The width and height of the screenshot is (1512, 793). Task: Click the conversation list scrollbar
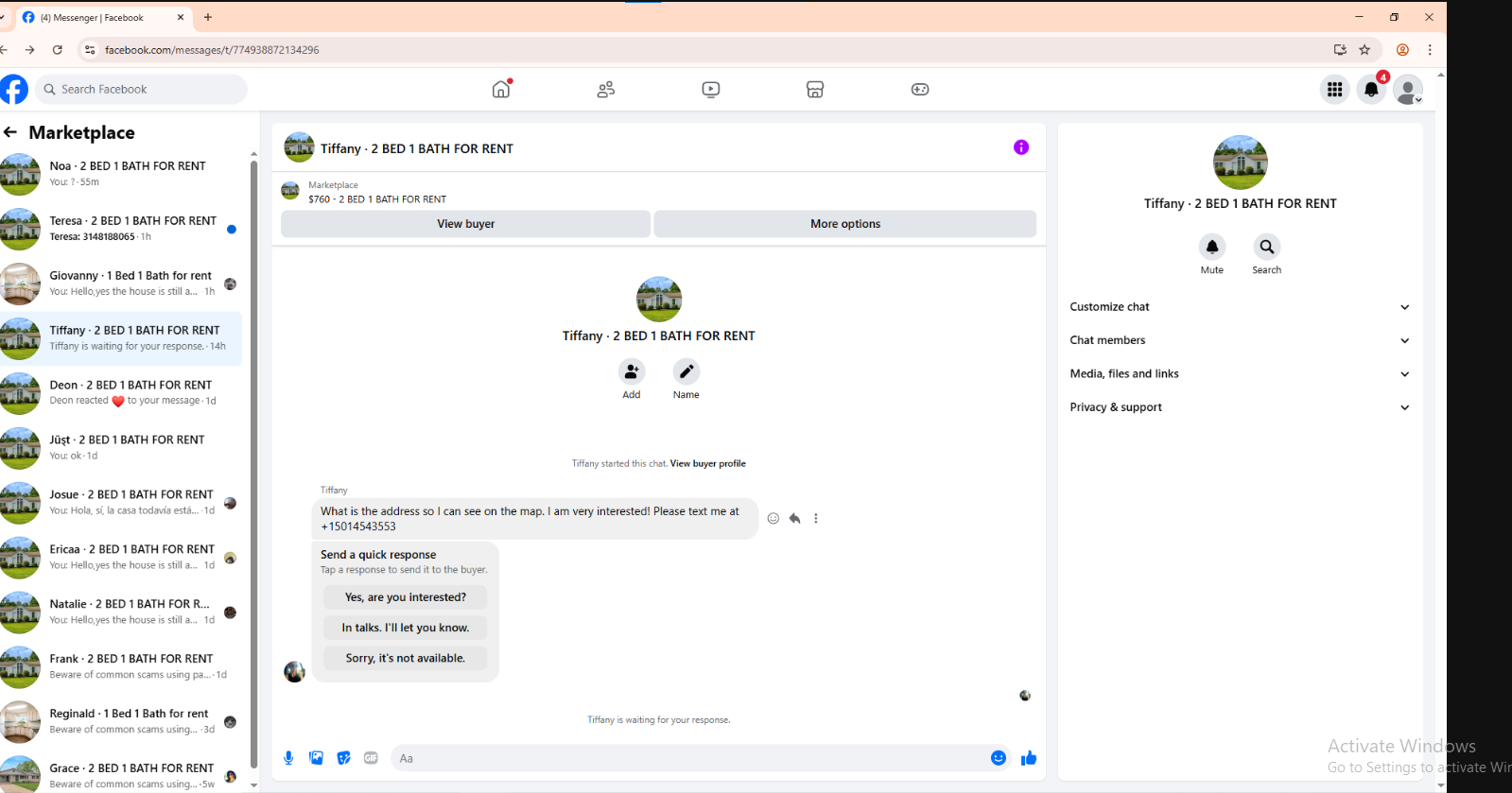[253, 463]
